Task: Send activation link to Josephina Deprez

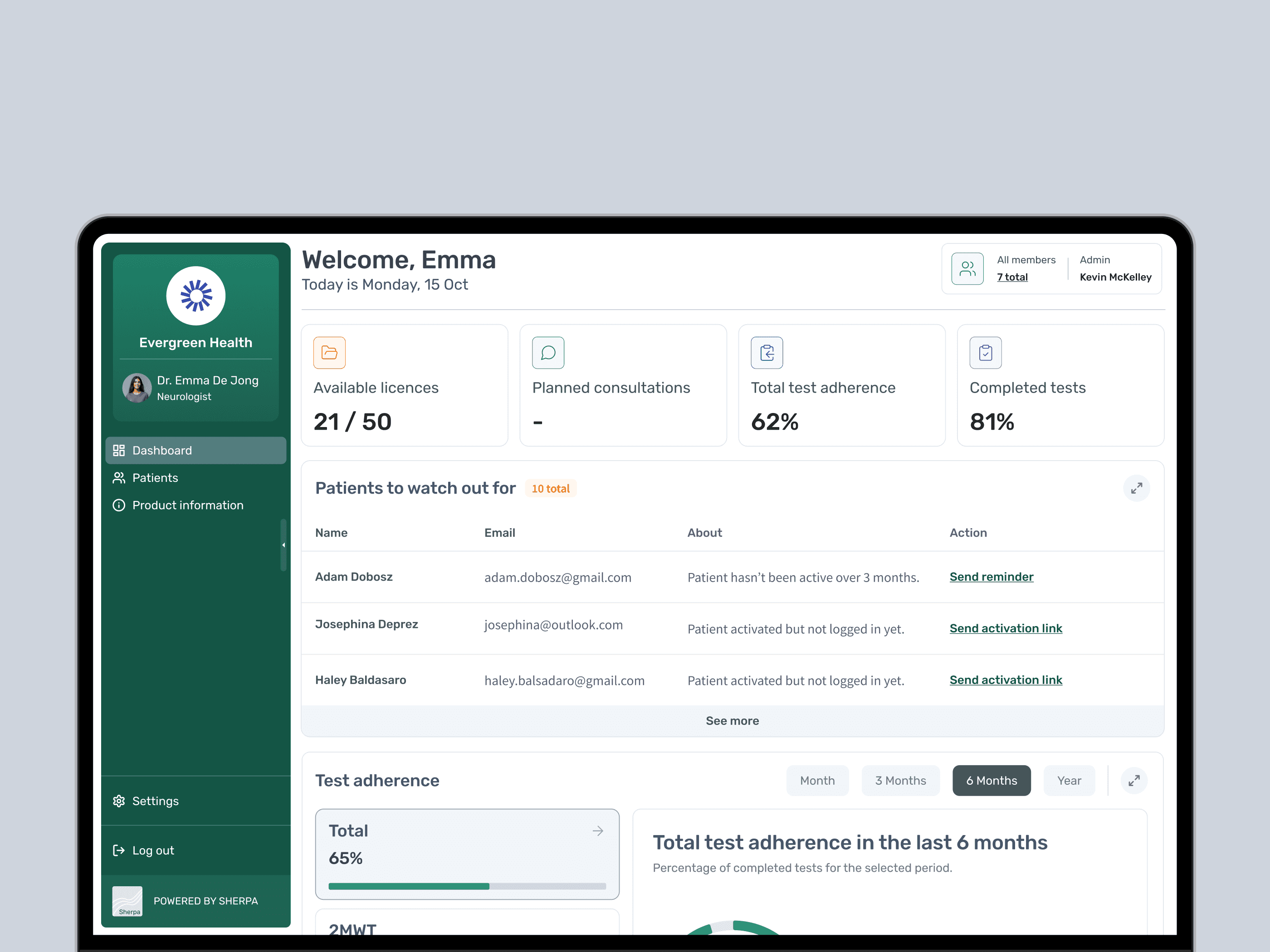Action: tap(1006, 628)
